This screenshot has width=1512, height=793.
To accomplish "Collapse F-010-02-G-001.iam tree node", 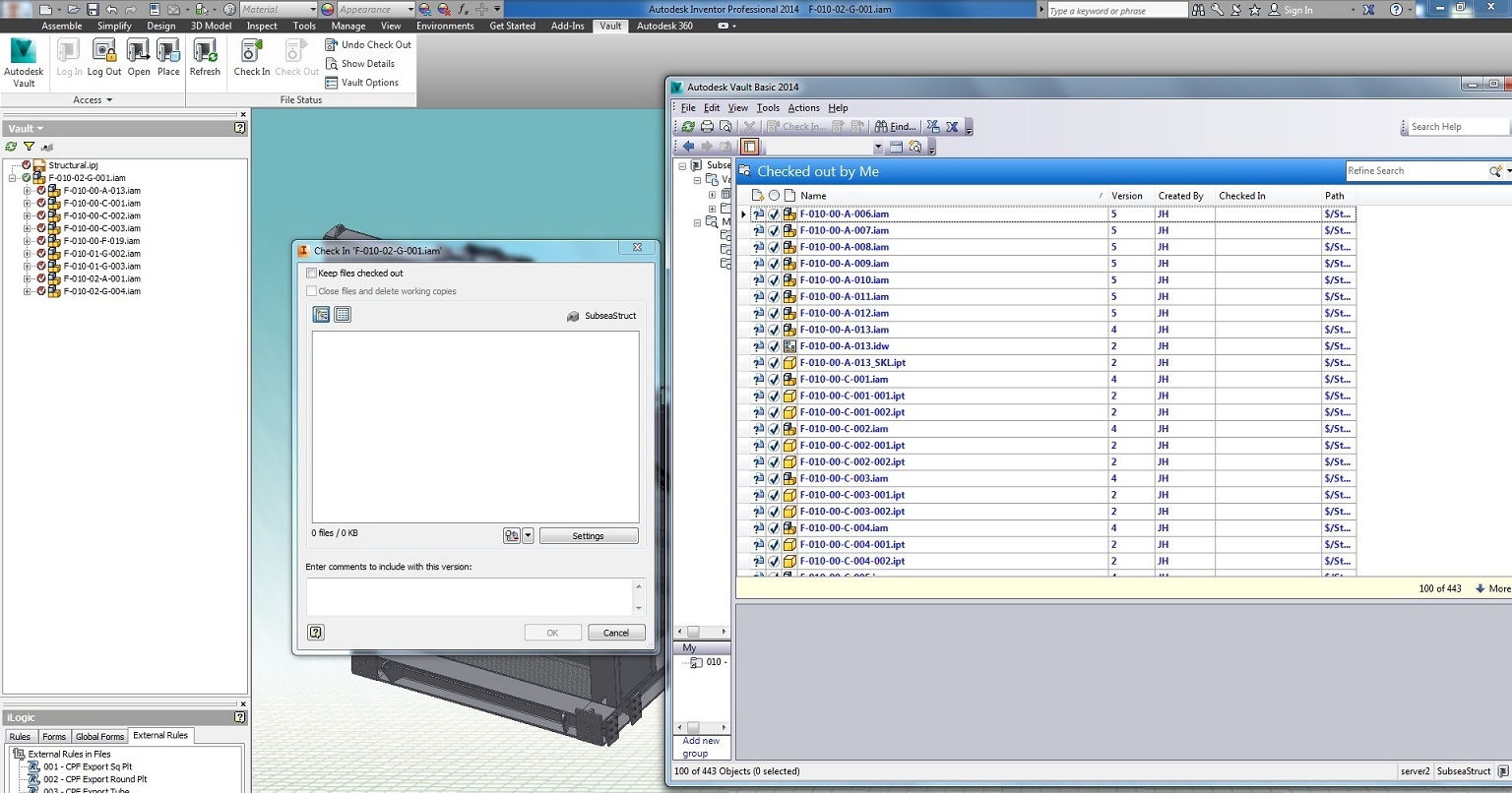I will tap(13, 178).
